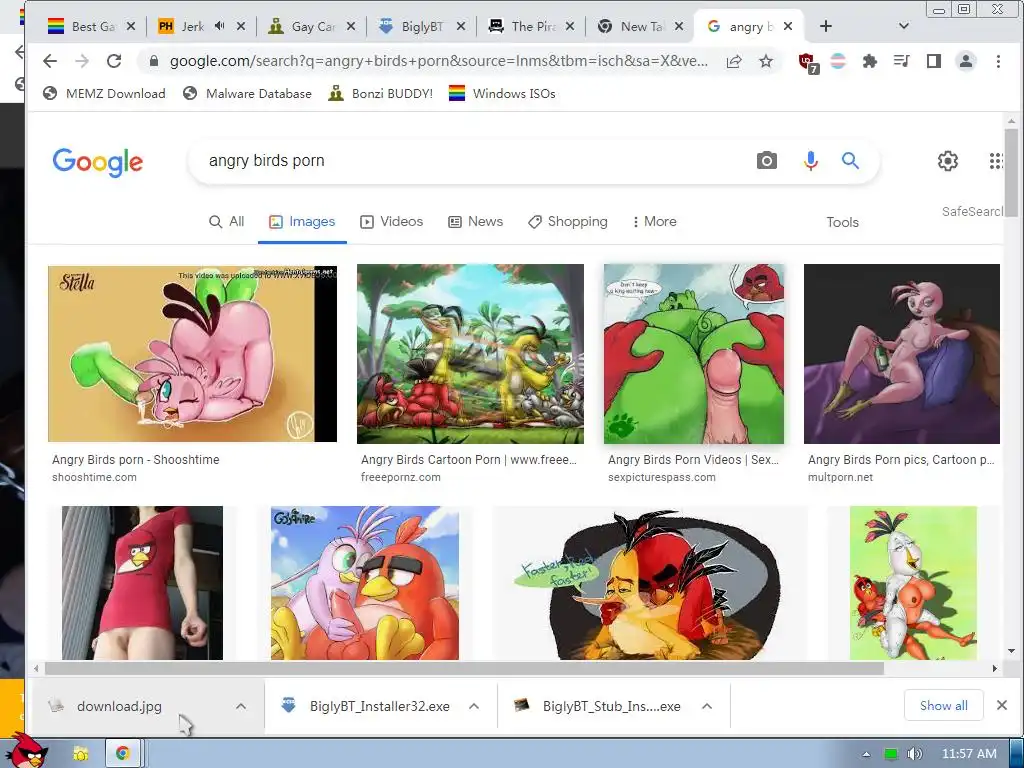Show hidden system tray icons
This screenshot has height=768, width=1024.
point(866,754)
